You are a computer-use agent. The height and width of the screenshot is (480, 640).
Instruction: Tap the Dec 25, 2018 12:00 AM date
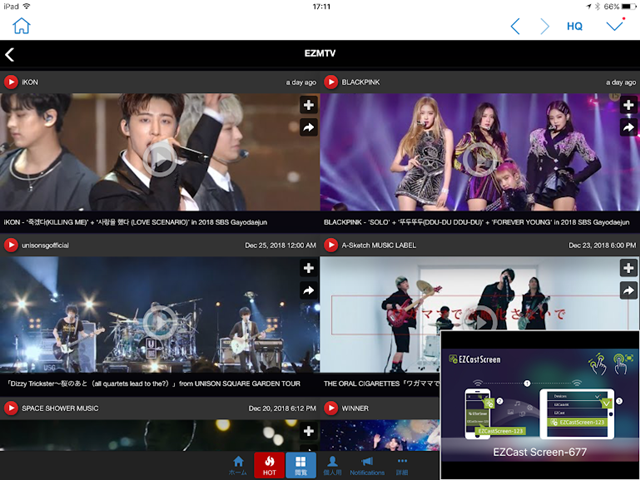(280, 245)
